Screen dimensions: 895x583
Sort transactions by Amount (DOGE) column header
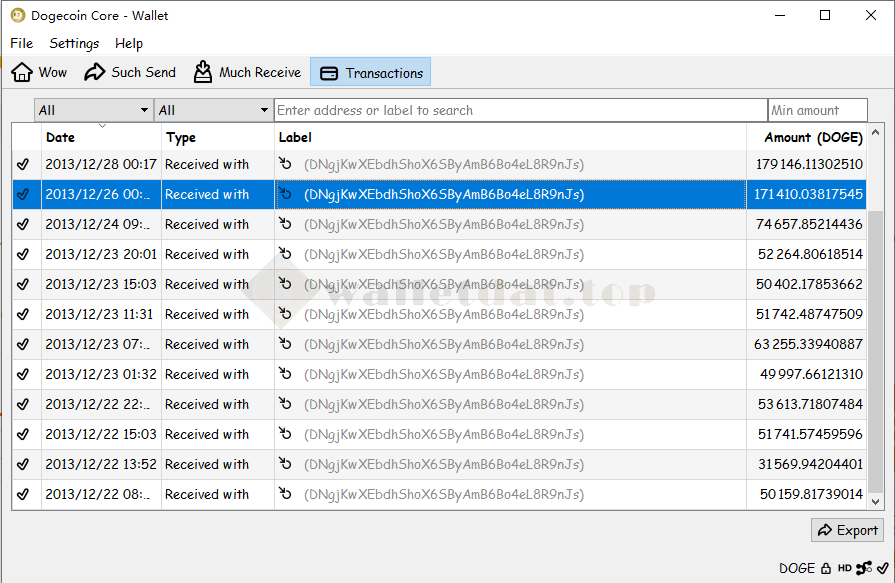[x=812, y=137]
